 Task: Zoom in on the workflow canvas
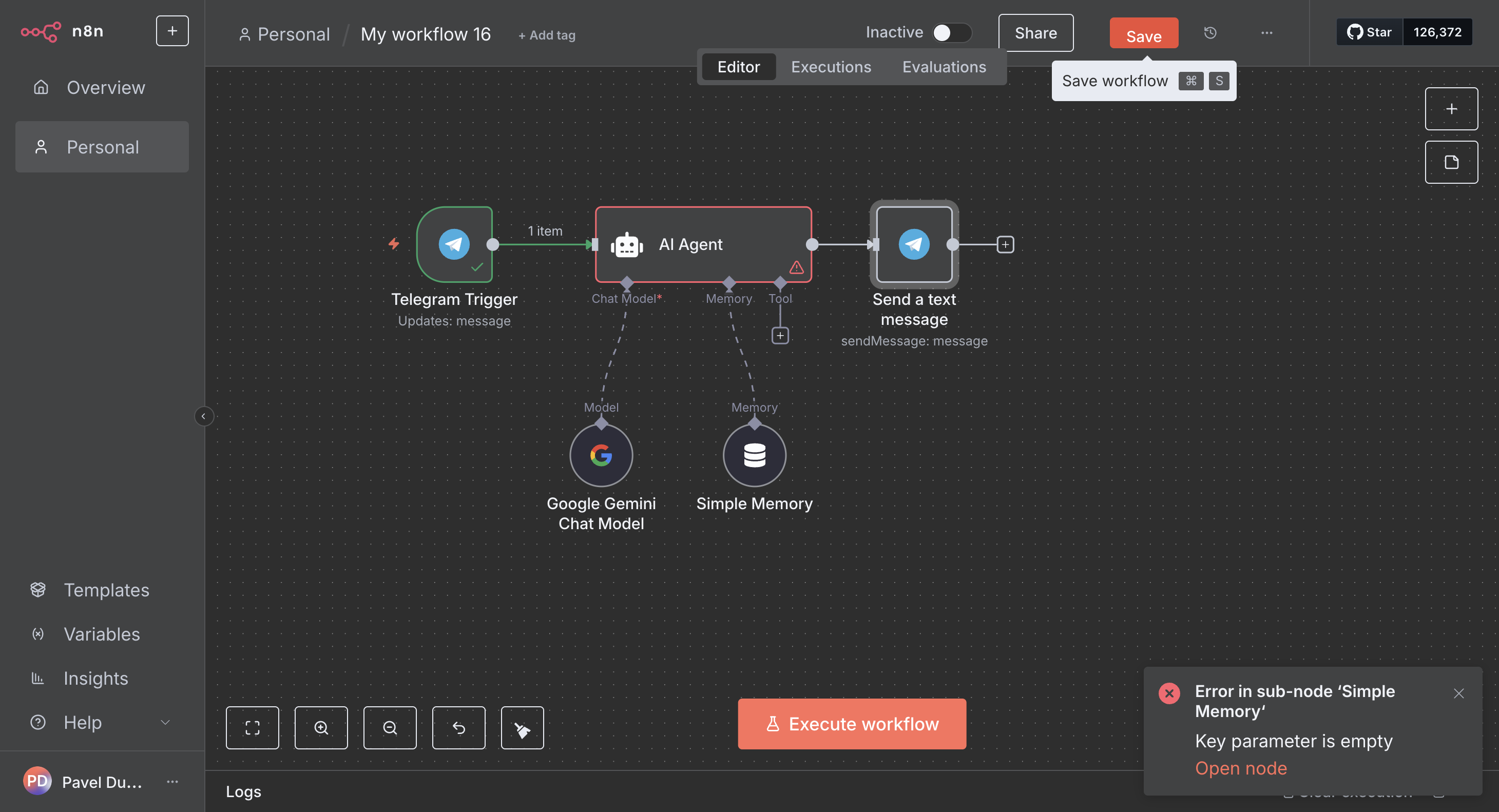(321, 727)
